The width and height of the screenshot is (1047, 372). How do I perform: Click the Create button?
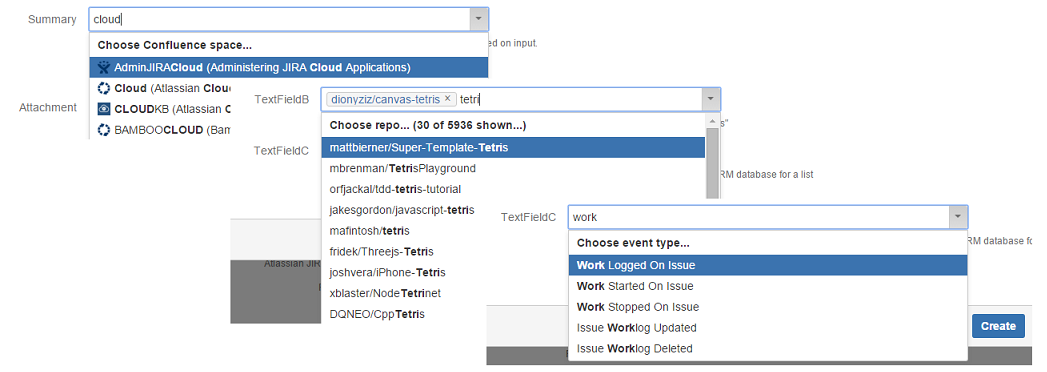(998, 326)
